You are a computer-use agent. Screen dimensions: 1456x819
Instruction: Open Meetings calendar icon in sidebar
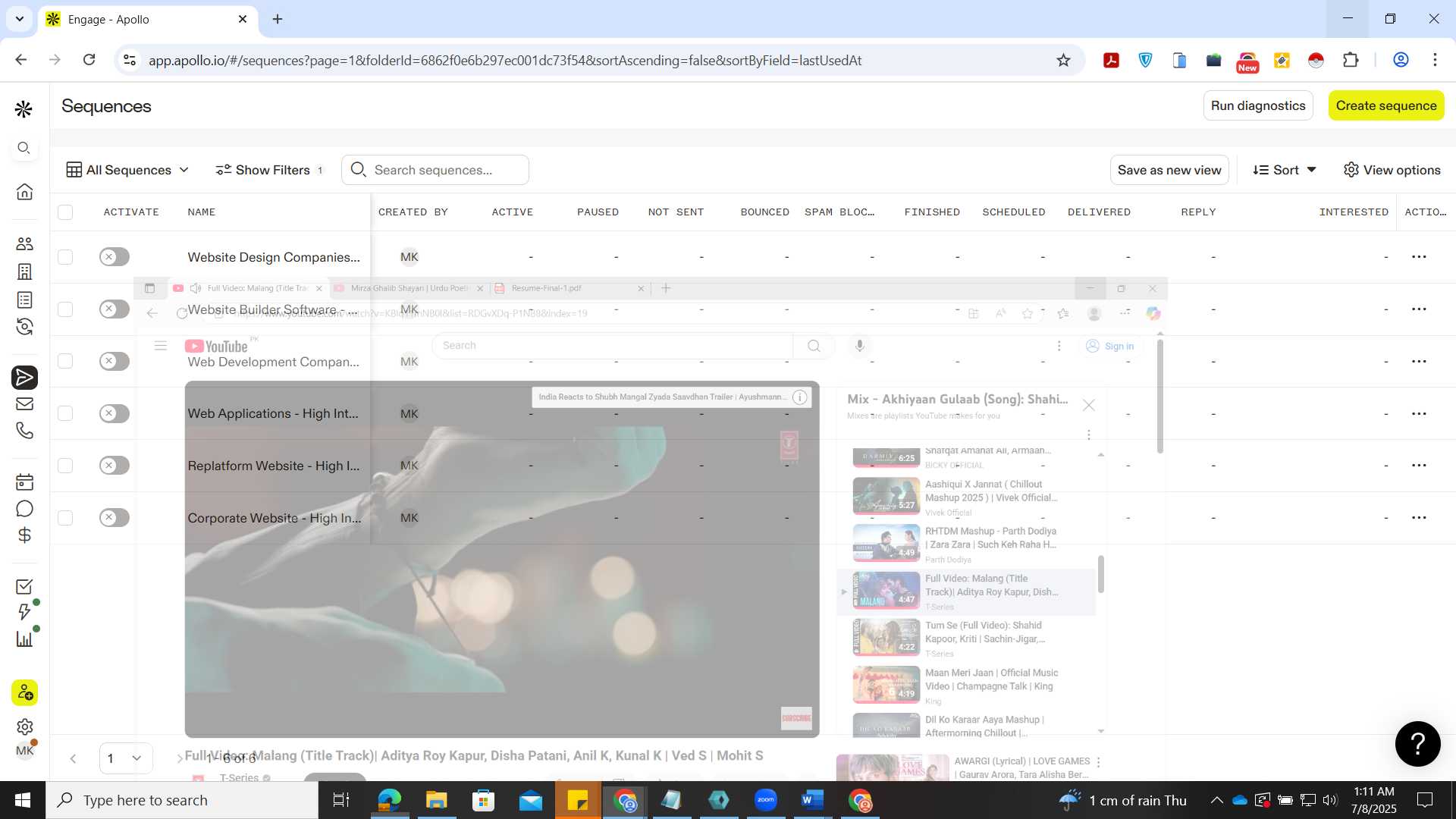point(24,482)
